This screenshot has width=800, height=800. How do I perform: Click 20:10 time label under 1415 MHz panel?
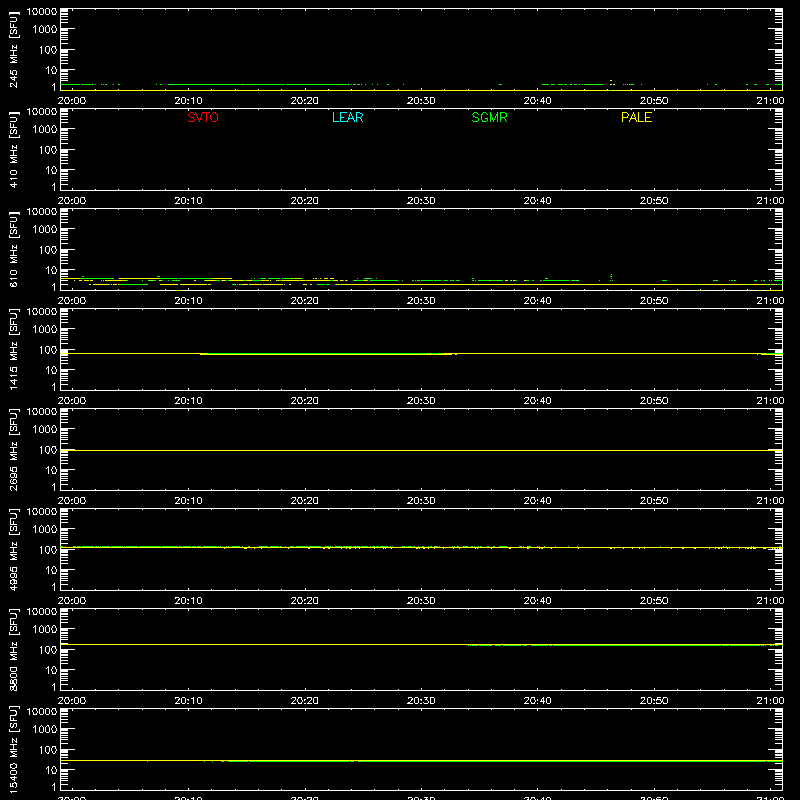pyautogui.click(x=188, y=401)
